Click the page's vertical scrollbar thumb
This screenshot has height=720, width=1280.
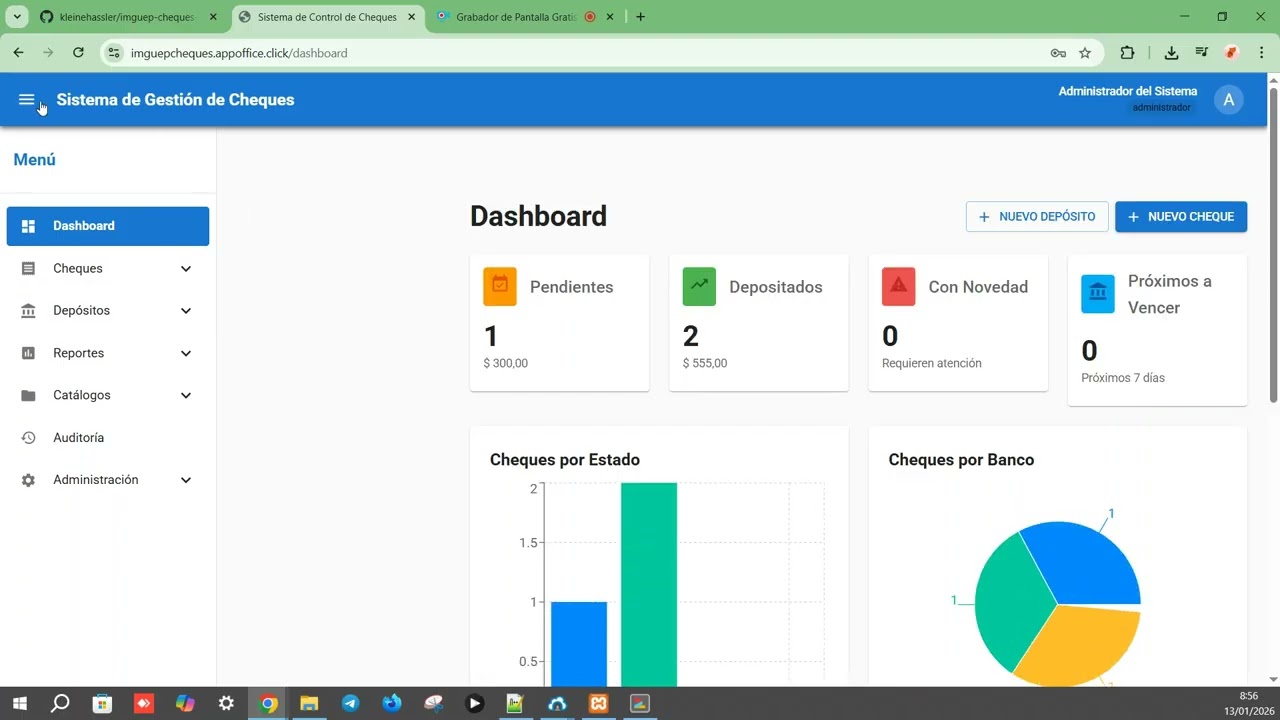(1273, 245)
